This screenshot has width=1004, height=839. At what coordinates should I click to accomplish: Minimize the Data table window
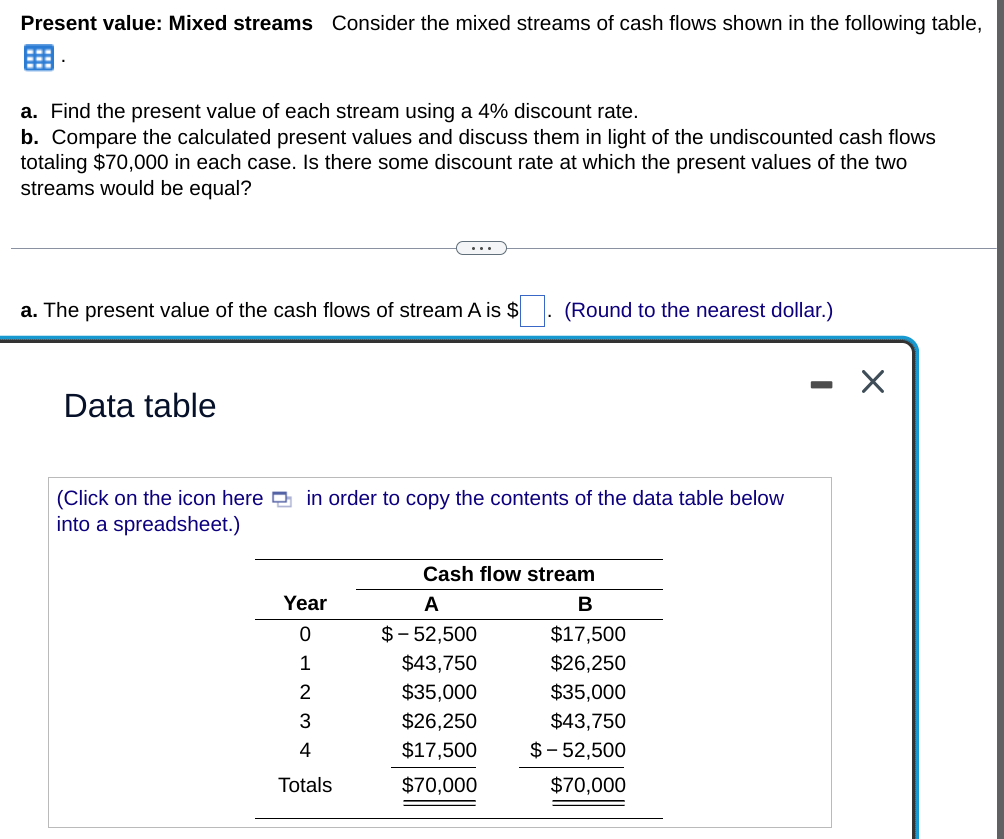tap(821, 383)
